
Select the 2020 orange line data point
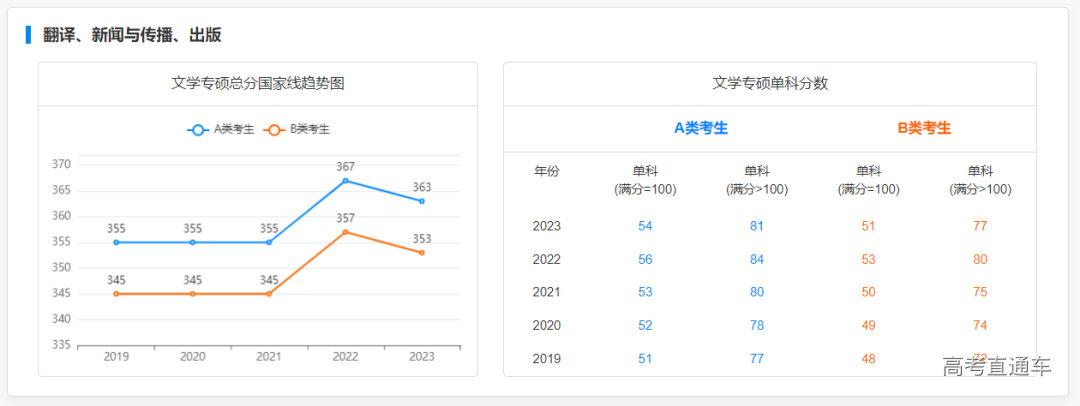[193, 294]
